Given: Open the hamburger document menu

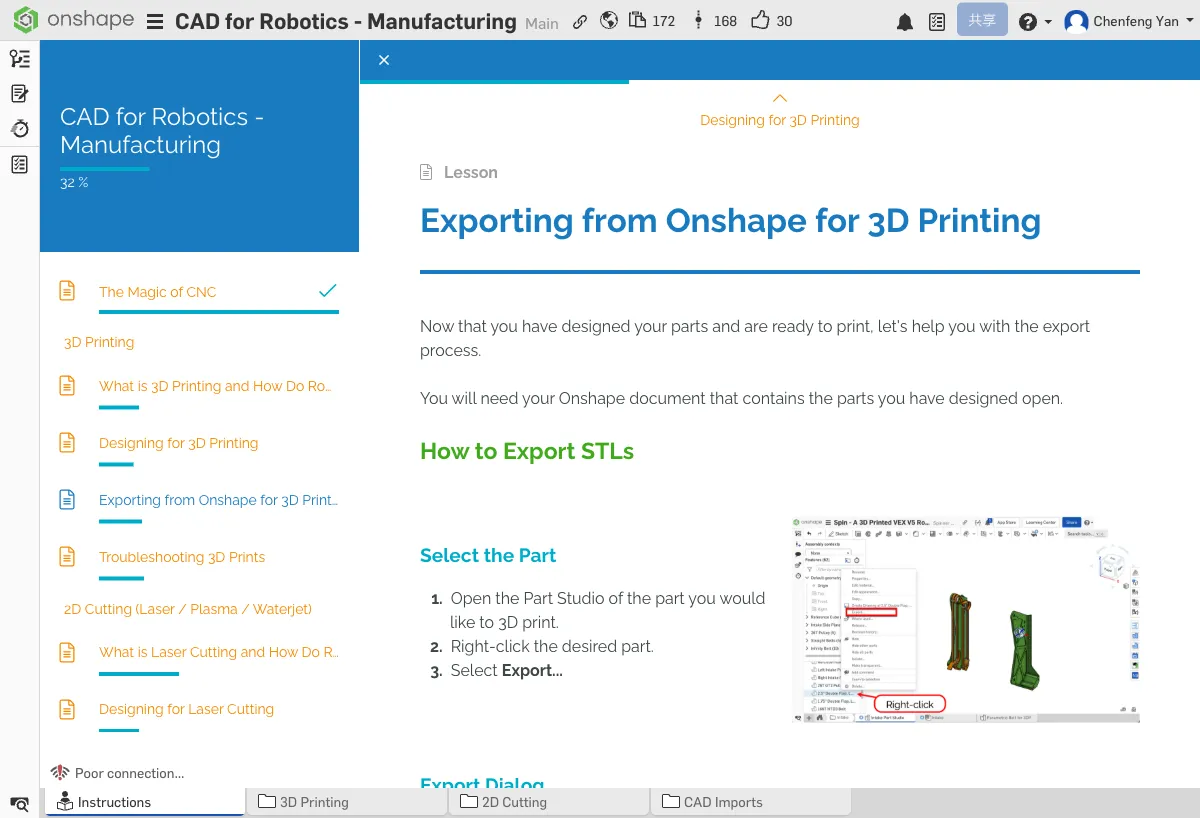Looking at the screenshot, I should point(155,22).
